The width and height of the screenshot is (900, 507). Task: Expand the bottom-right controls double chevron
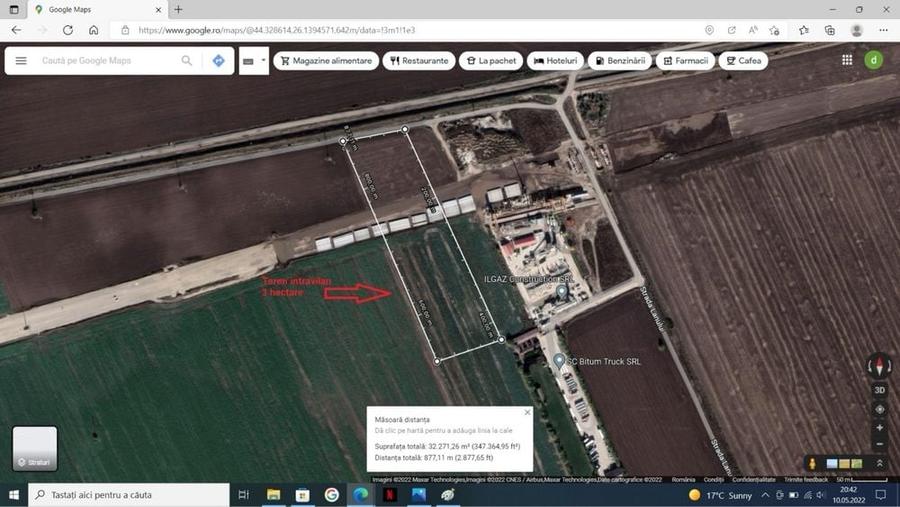tap(879, 463)
